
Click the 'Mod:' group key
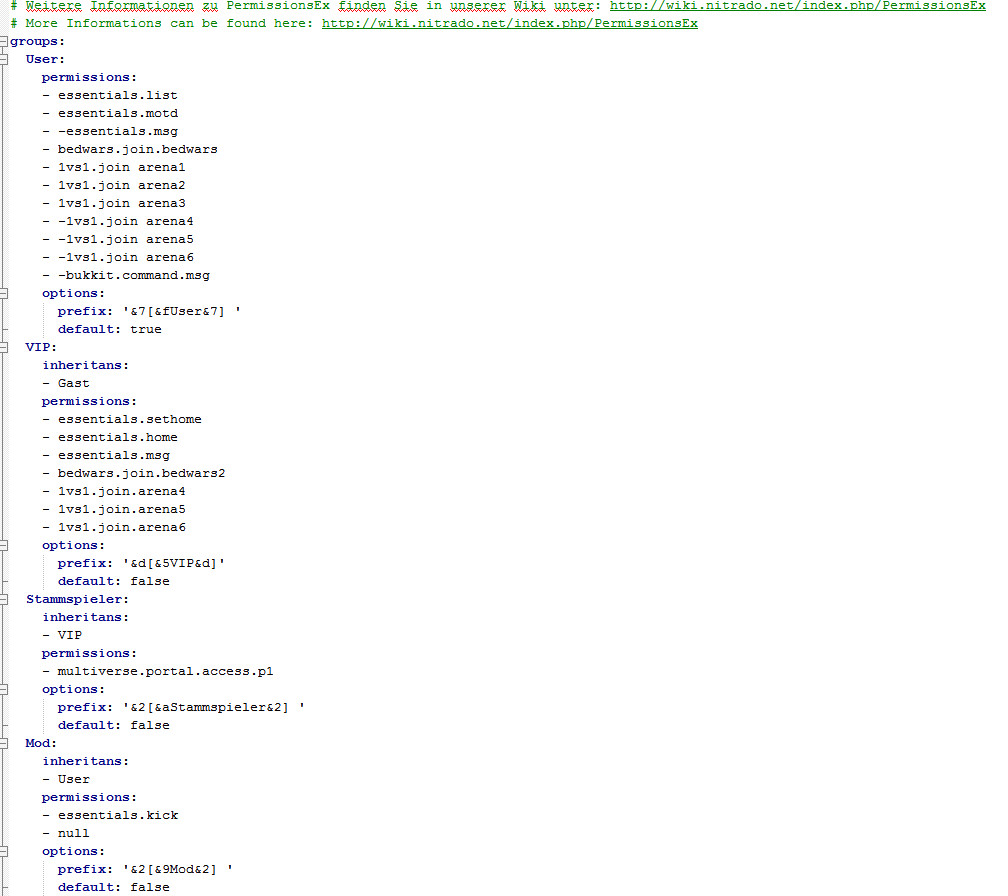41,744
